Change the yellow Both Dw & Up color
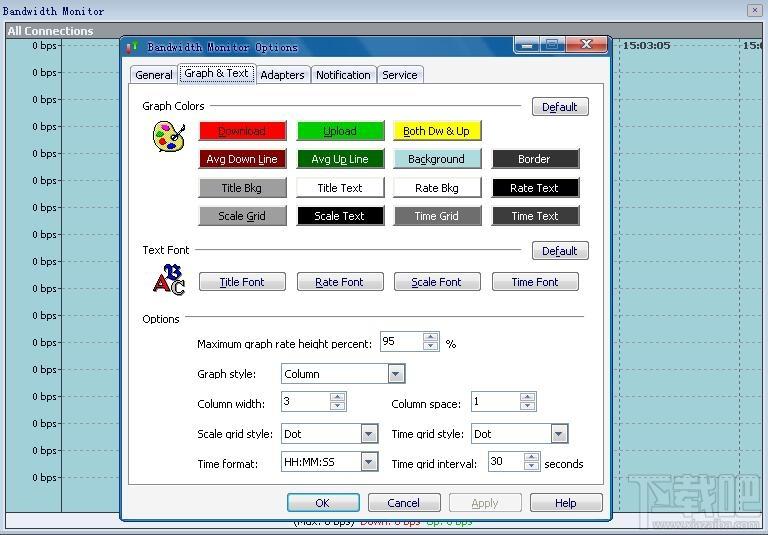768x535 pixels. (x=436, y=131)
